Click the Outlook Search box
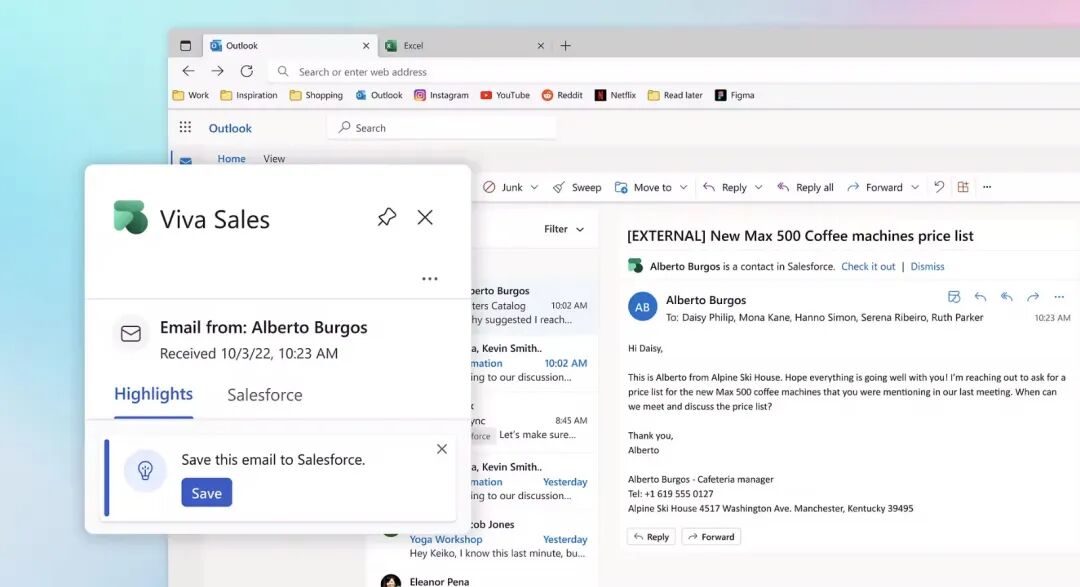Viewport: 1080px width, 587px height. pos(442,127)
